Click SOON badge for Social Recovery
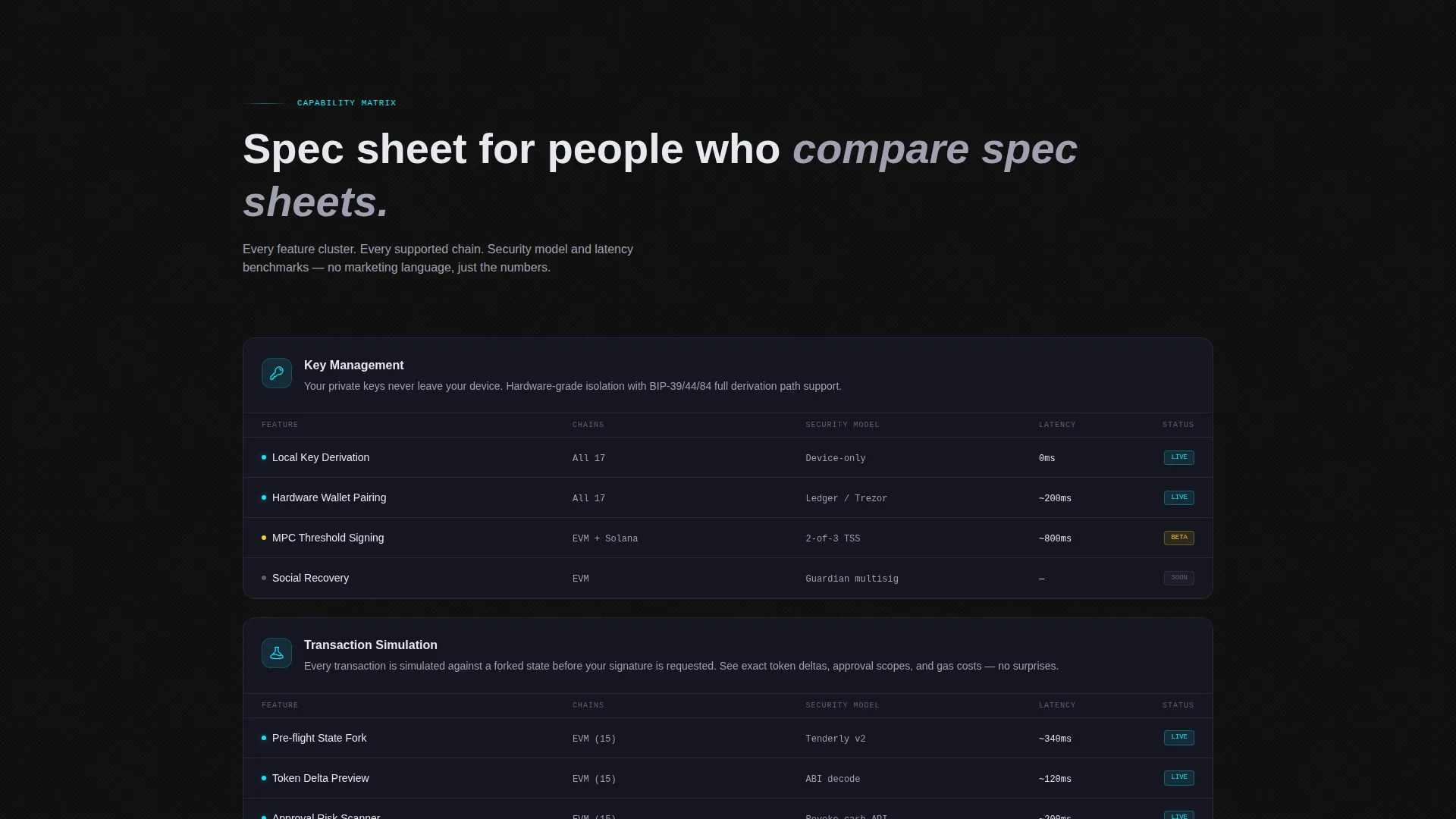Image resolution: width=1456 pixels, height=819 pixels. point(1179,578)
